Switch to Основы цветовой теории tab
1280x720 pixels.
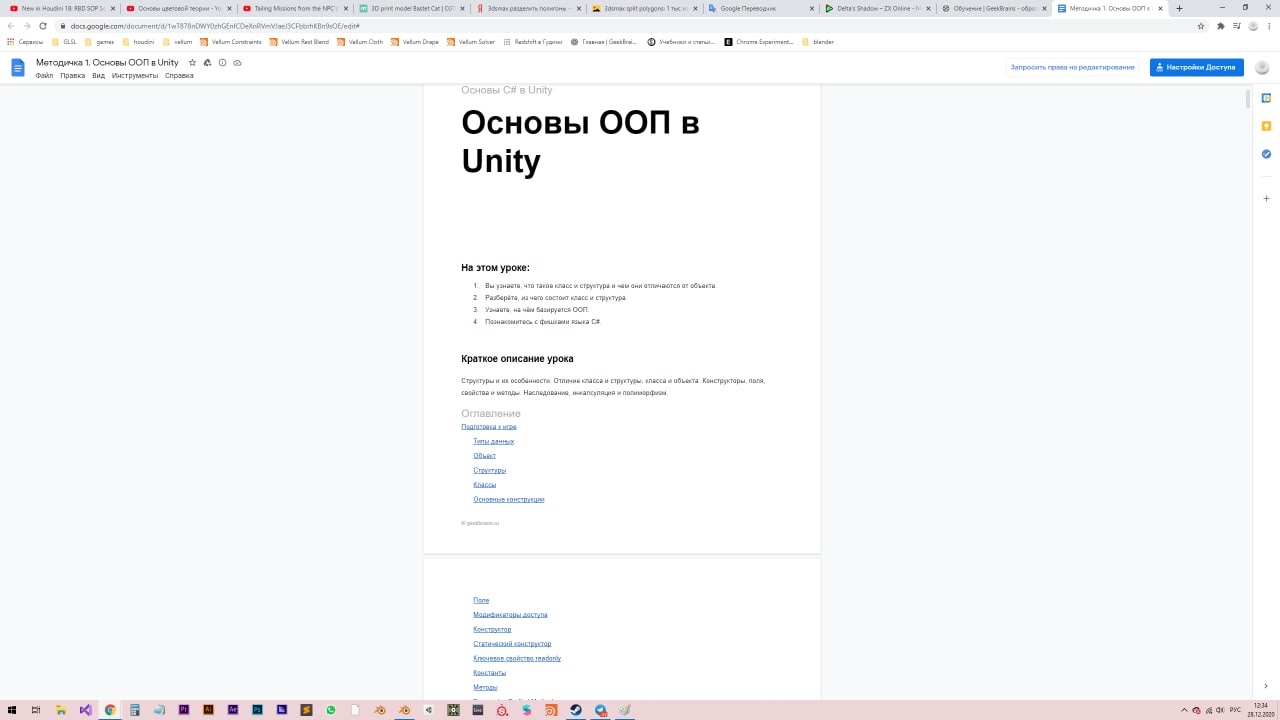(x=178, y=8)
